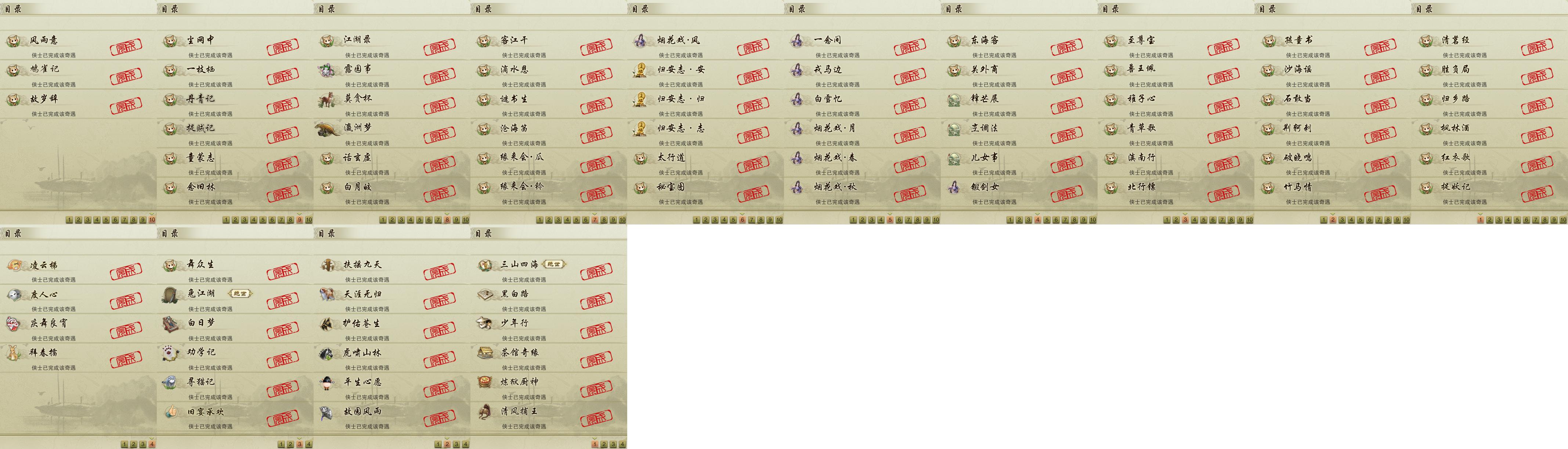
Task: Click the go board icon beside 黑白路
Action: (484, 295)
